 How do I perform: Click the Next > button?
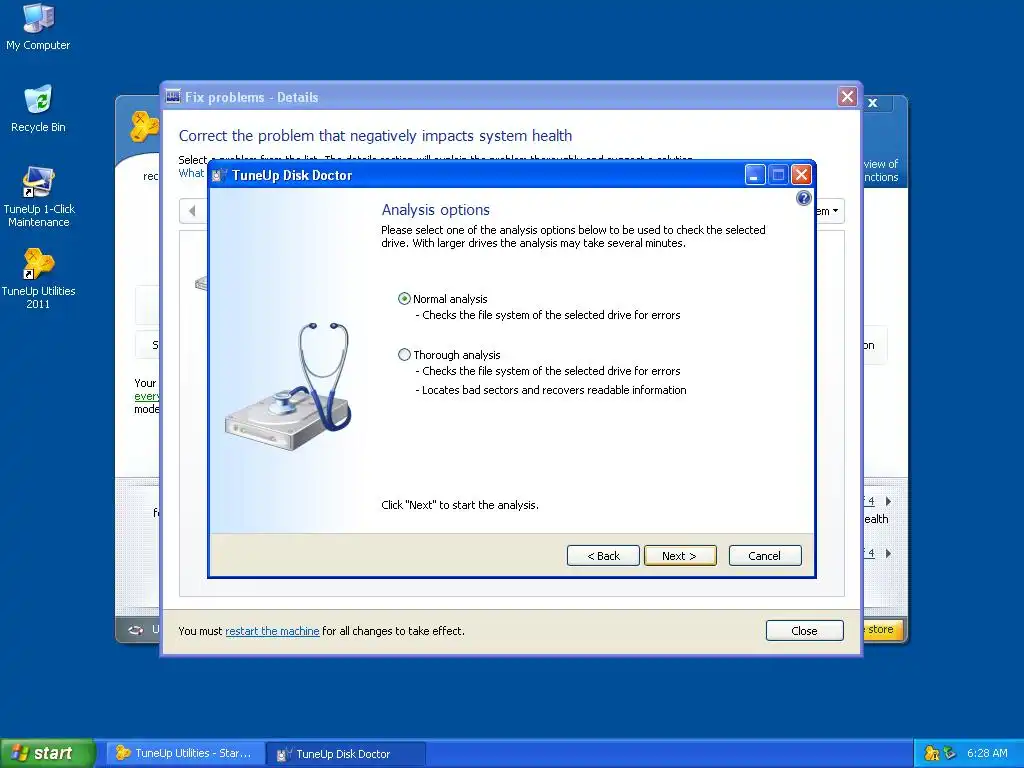[x=680, y=556]
